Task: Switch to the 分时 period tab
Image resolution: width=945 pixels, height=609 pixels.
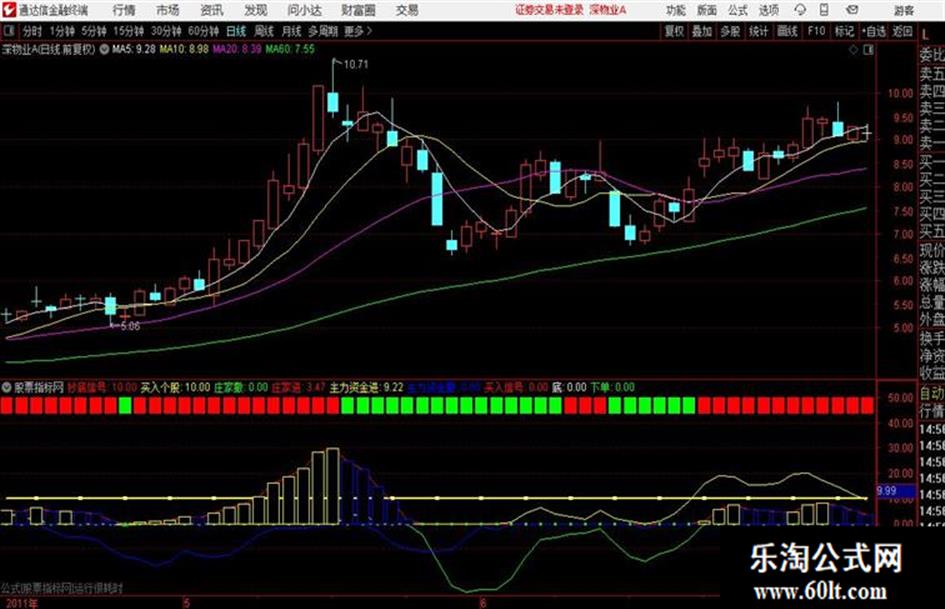Action: point(32,31)
